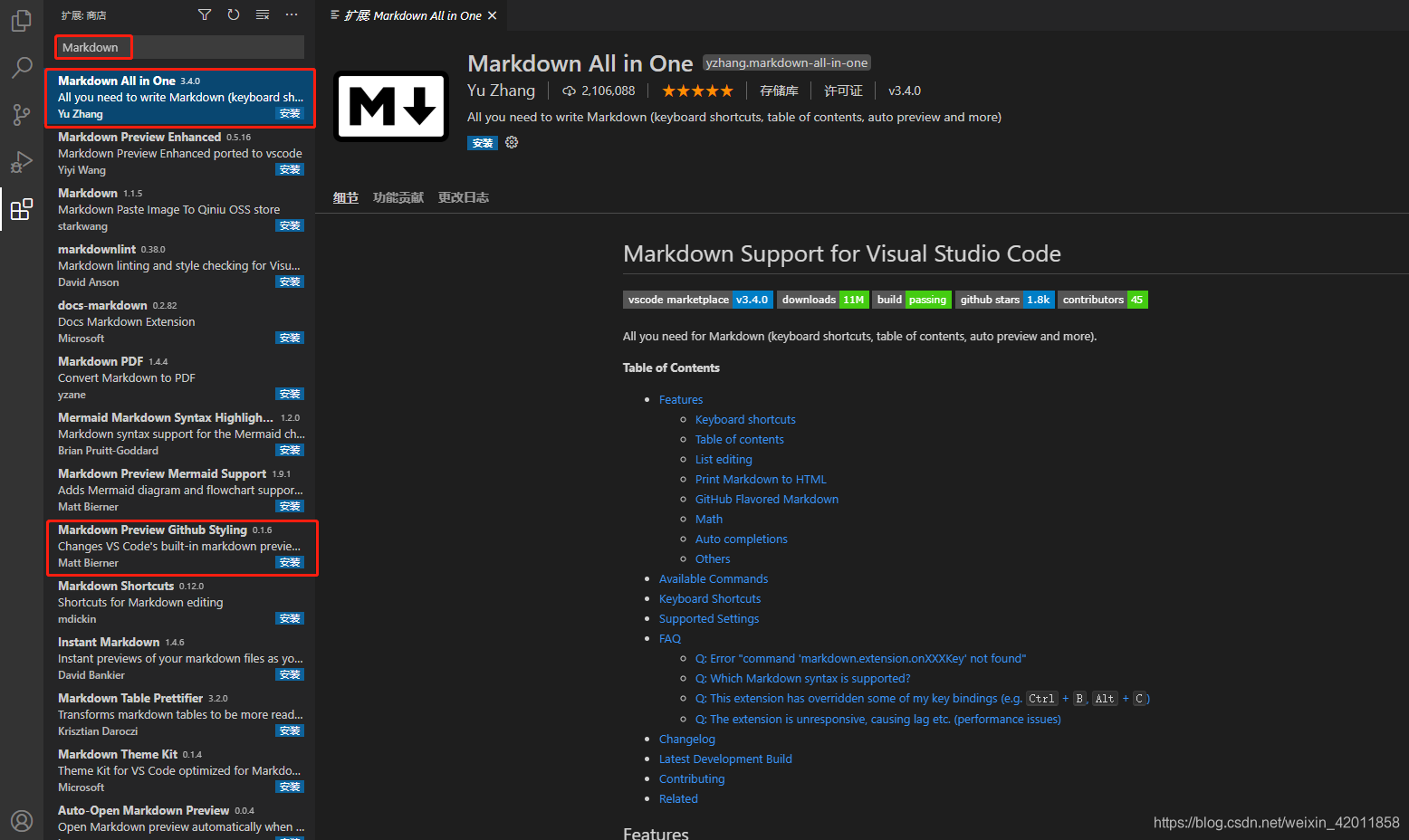Screen dimensions: 1409x840
Task: Close the Markdown All in One tab
Action: (x=492, y=15)
